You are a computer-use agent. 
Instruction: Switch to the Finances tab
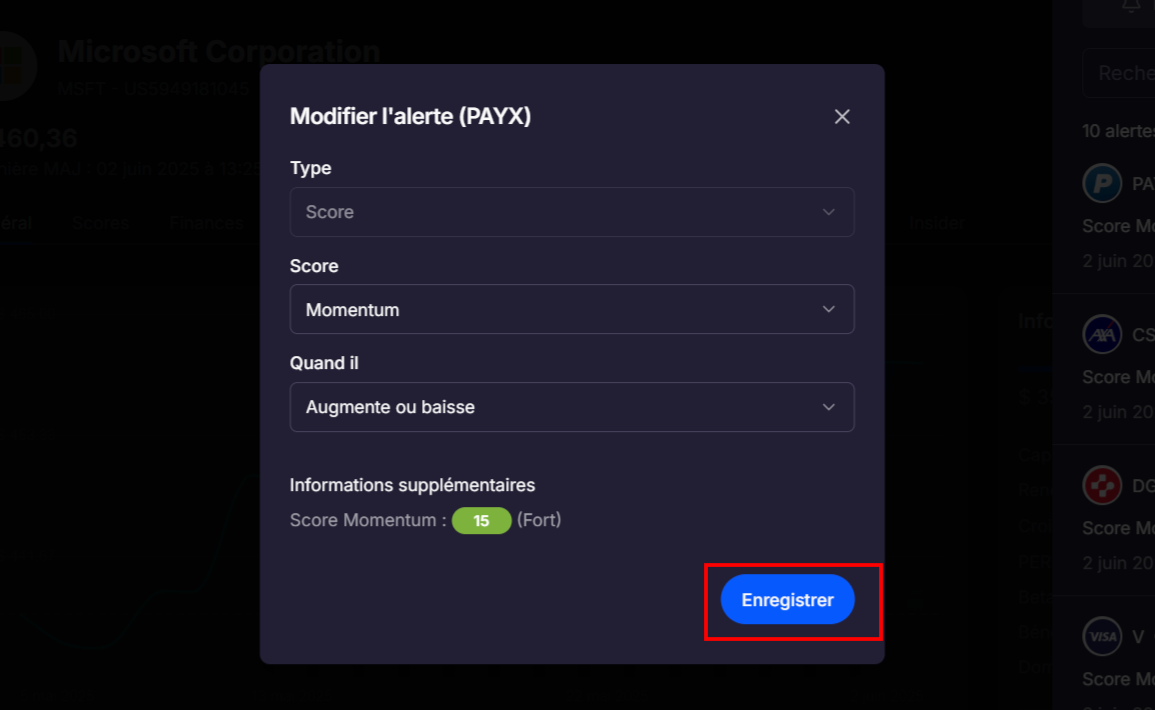[206, 223]
